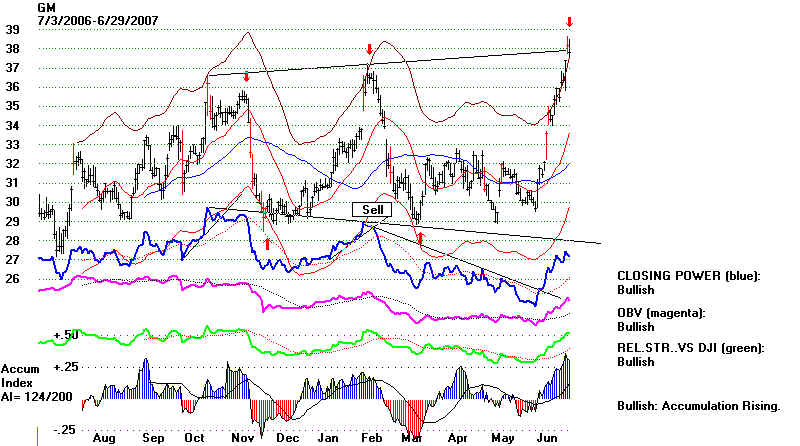
Task: Click the 28 price axis label
Action: point(12,240)
